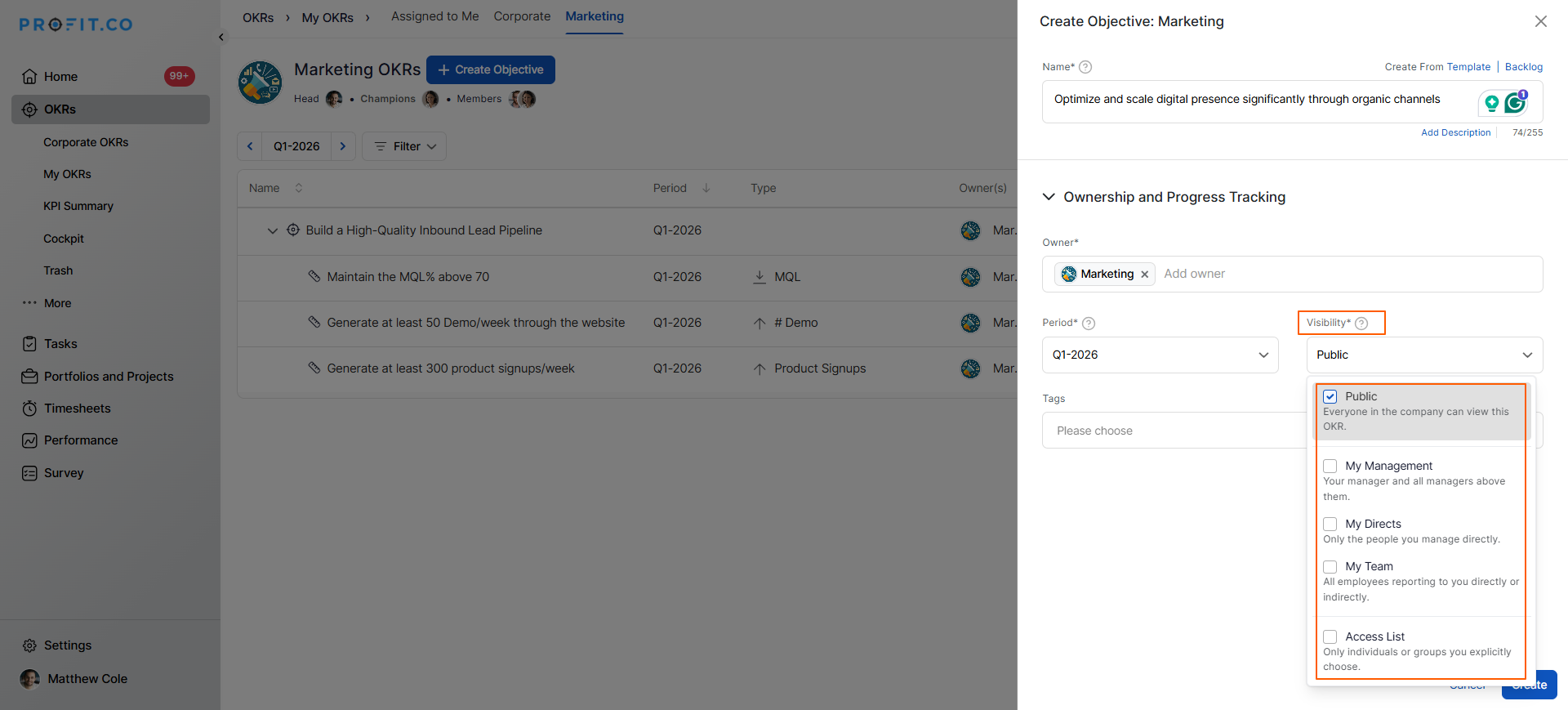
Task: Click the Home icon in sidebar
Action: 29,77
